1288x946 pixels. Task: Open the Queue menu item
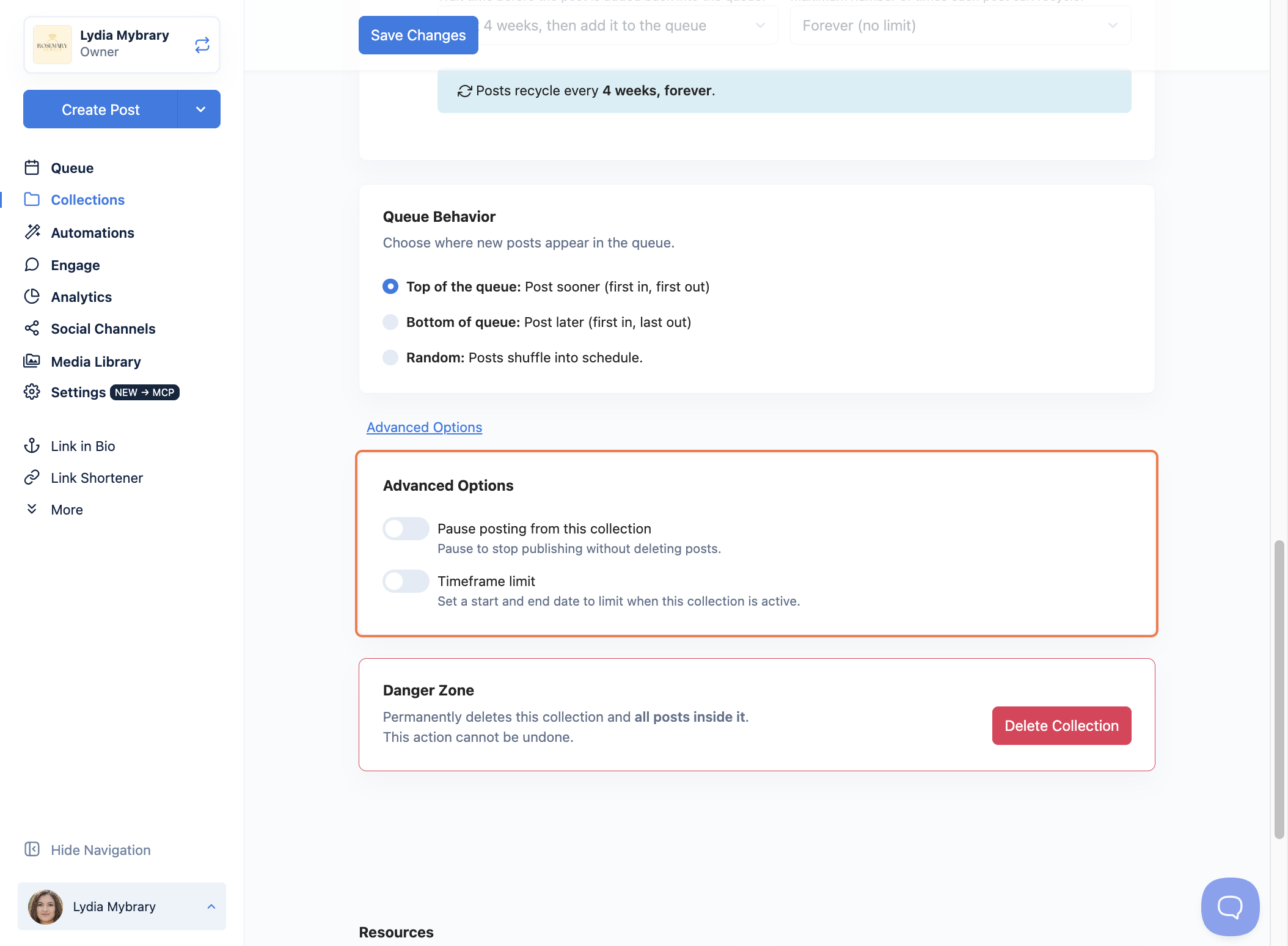[x=72, y=168]
